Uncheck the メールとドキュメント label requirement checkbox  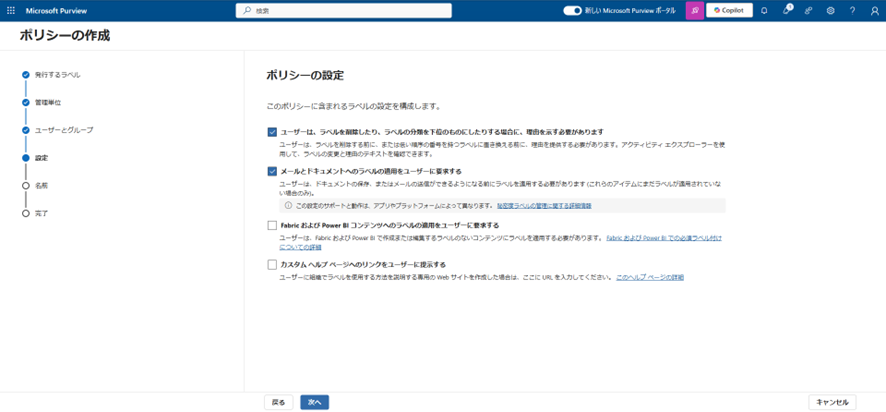point(272,171)
